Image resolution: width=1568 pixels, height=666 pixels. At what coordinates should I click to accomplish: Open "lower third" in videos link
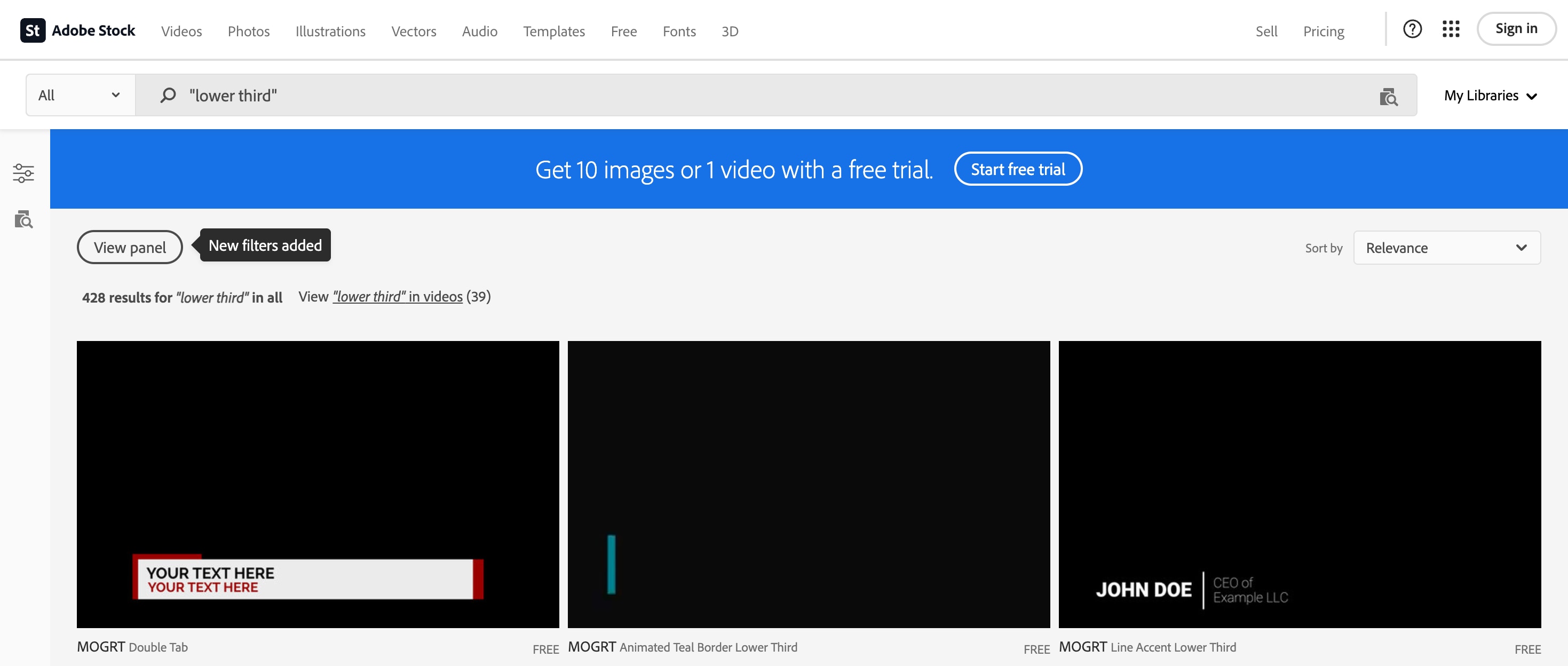398,297
